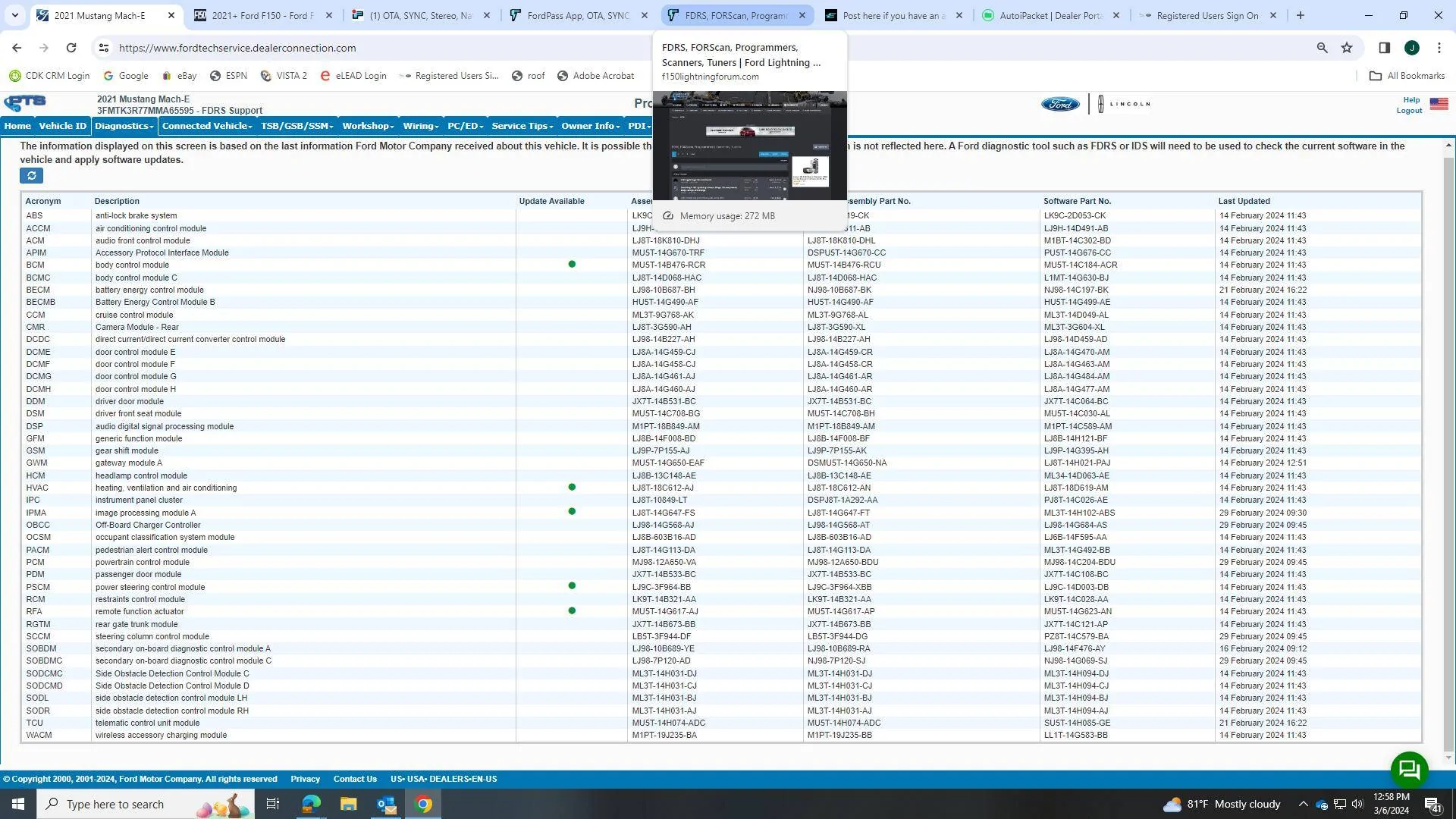The image size is (1456, 819).
Task: Open the All Bookmarks folder
Action: [1407, 76]
